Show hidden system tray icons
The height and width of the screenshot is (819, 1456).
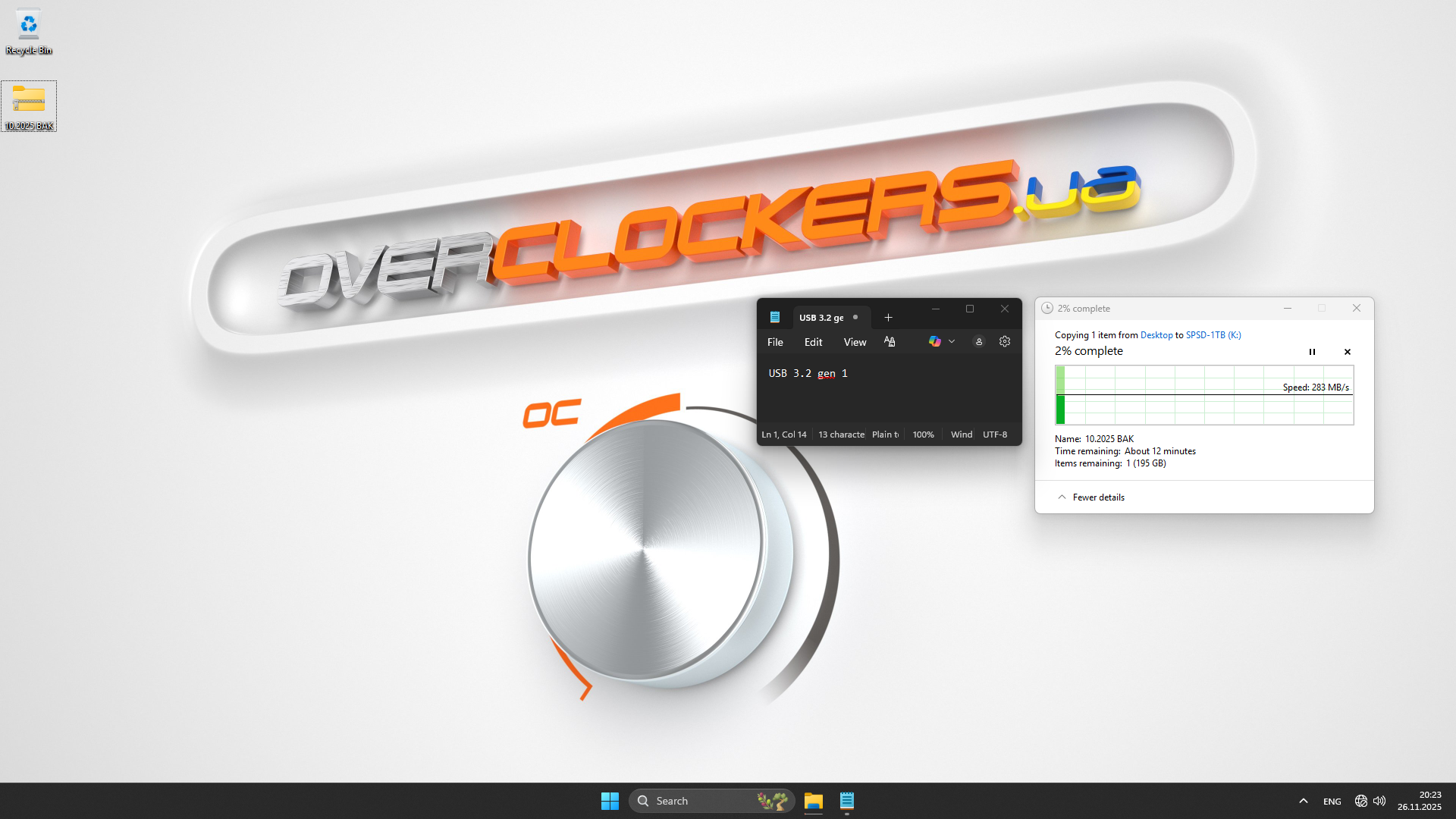(x=1304, y=801)
